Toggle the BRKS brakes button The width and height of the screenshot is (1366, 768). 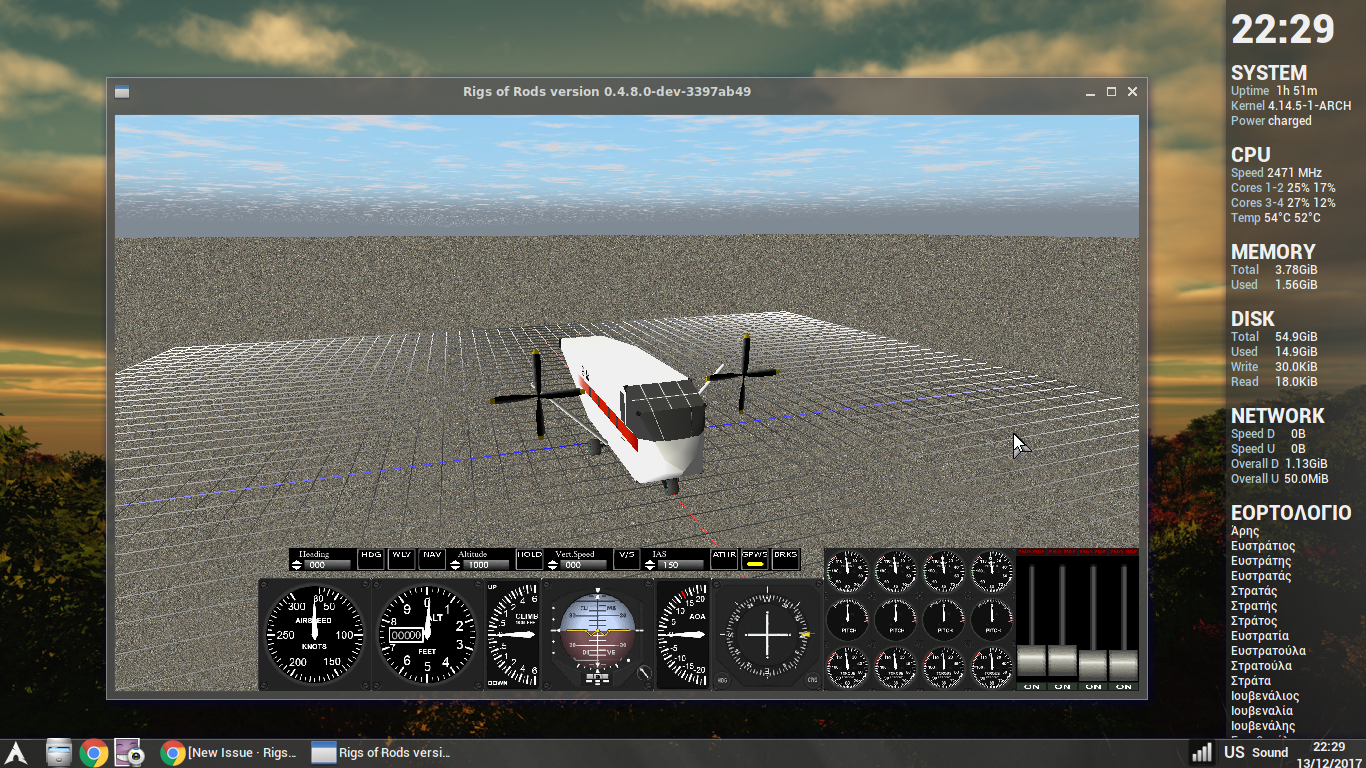pos(786,559)
